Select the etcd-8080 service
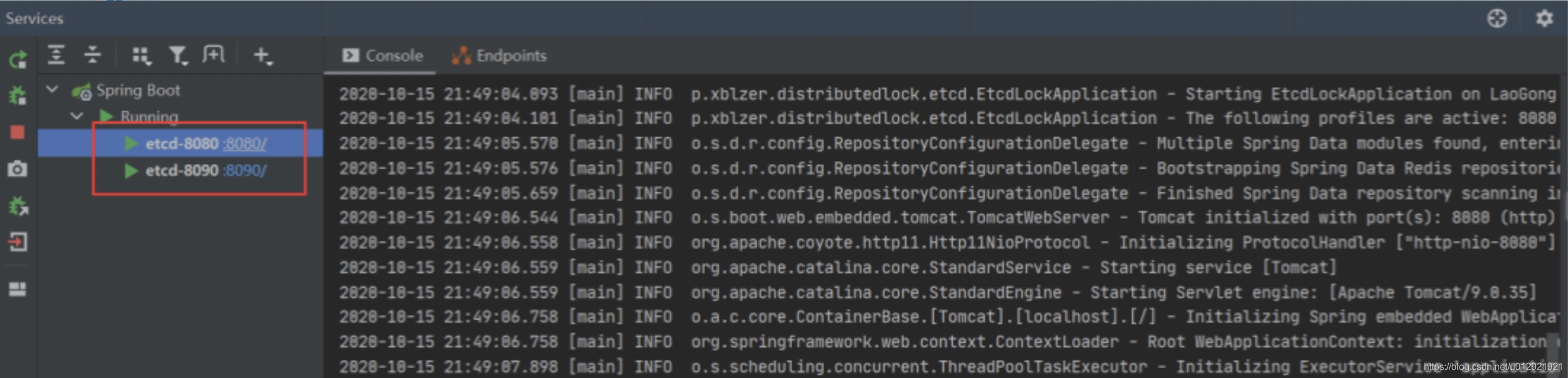The width and height of the screenshot is (1568, 378). pyautogui.click(x=181, y=143)
